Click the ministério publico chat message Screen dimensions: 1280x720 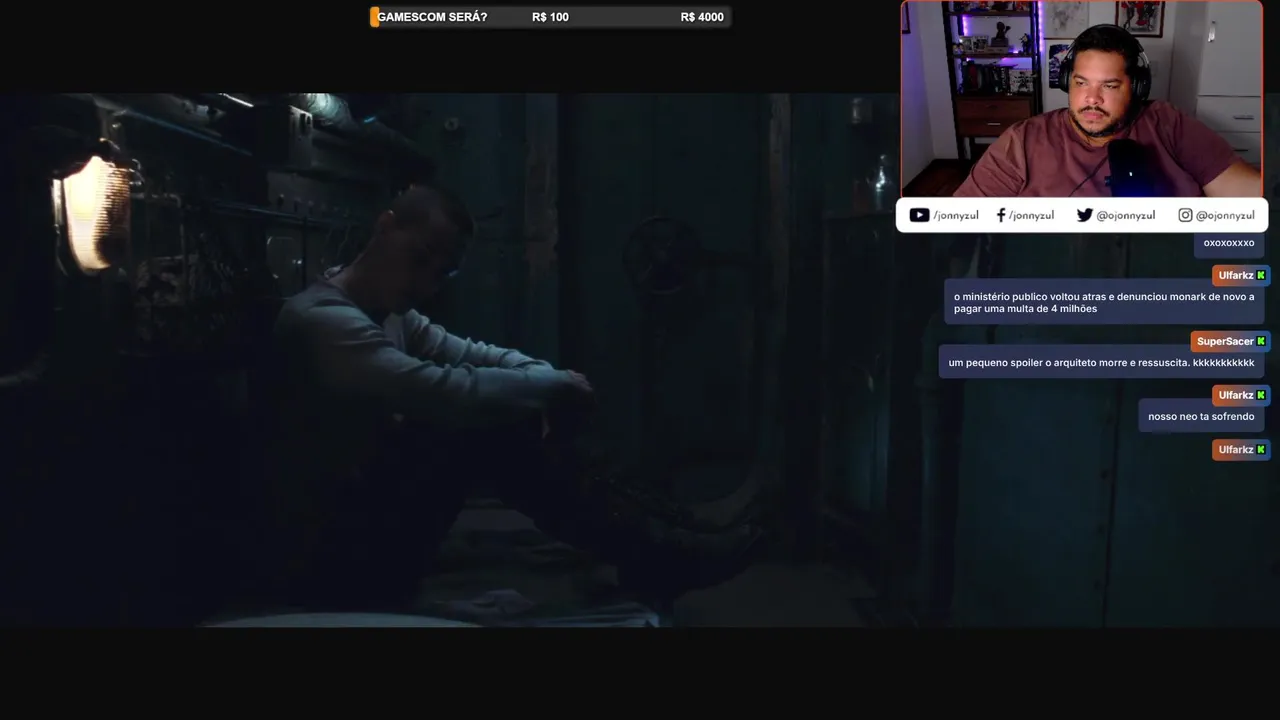(1104, 303)
